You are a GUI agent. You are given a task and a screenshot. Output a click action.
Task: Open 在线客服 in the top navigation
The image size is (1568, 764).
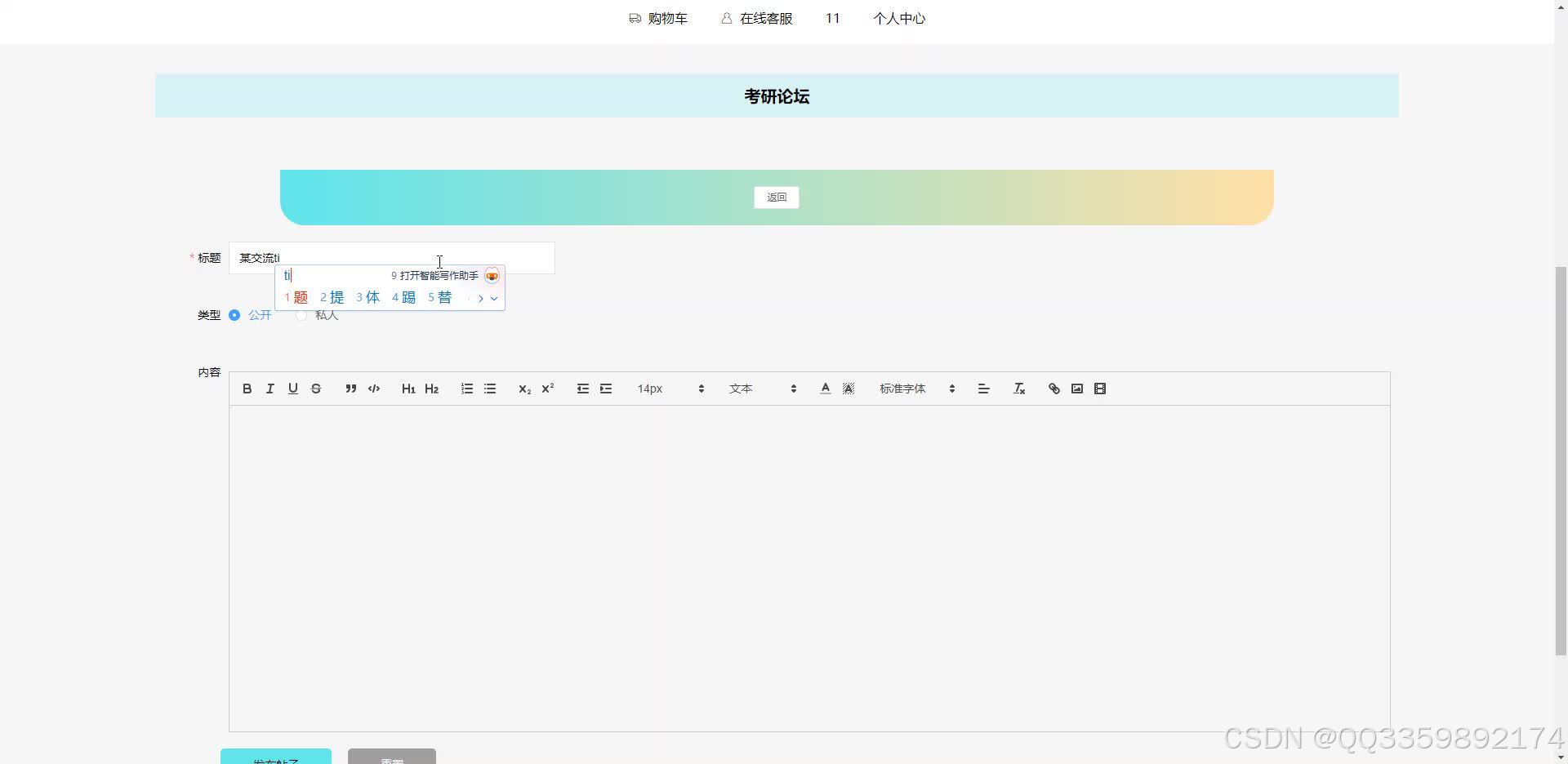757,19
